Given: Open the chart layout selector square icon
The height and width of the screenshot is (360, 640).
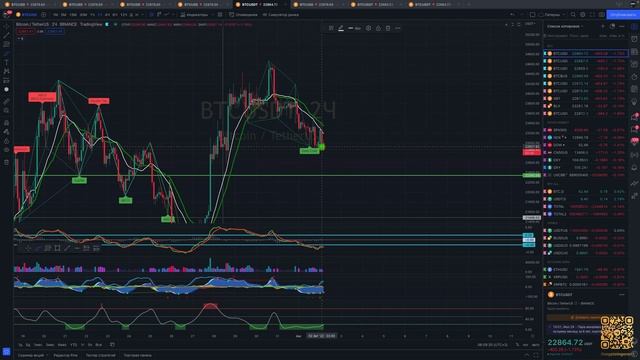Looking at the screenshot, I should tap(533, 15).
